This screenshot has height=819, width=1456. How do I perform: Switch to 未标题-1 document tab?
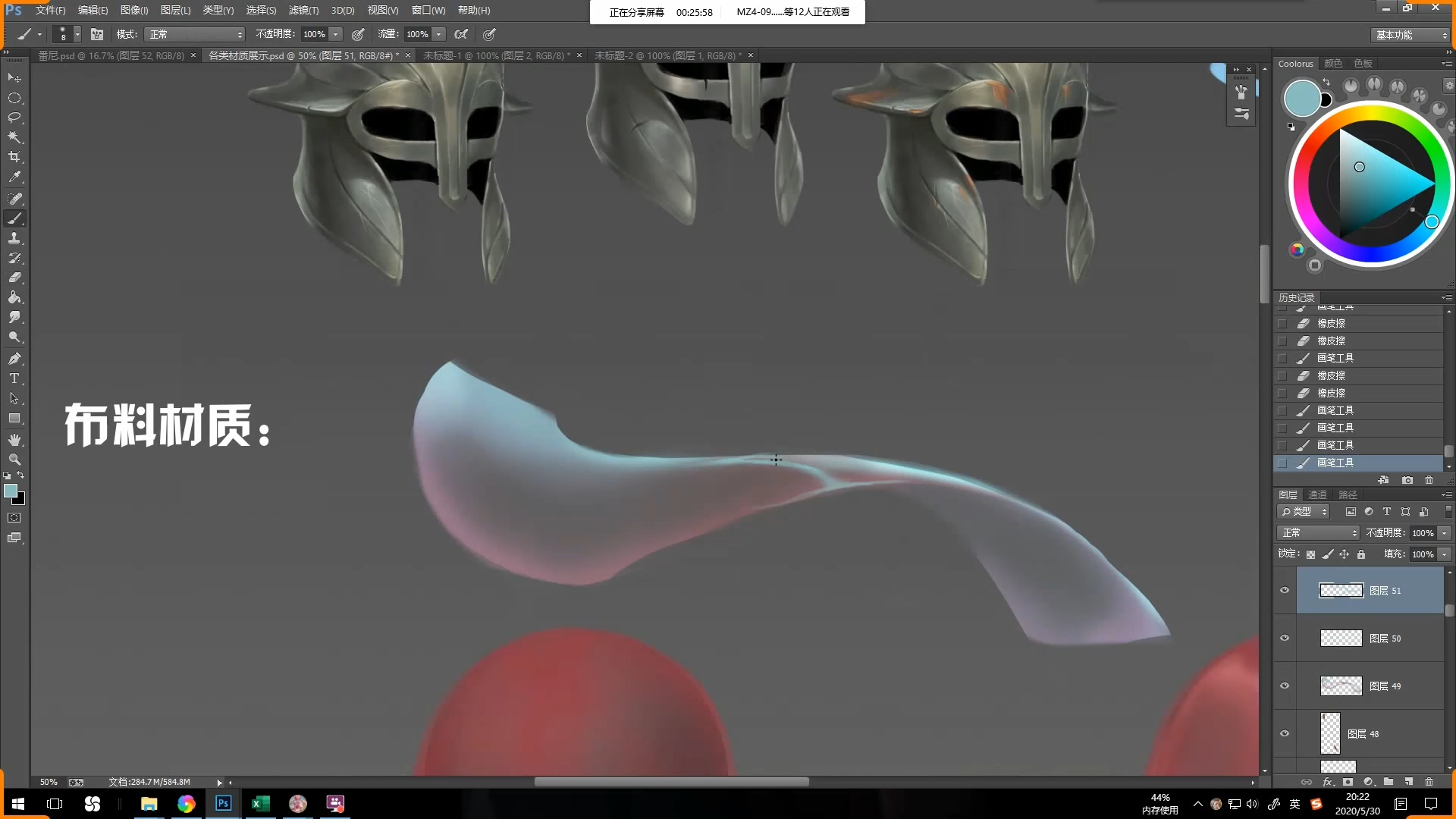pos(494,55)
